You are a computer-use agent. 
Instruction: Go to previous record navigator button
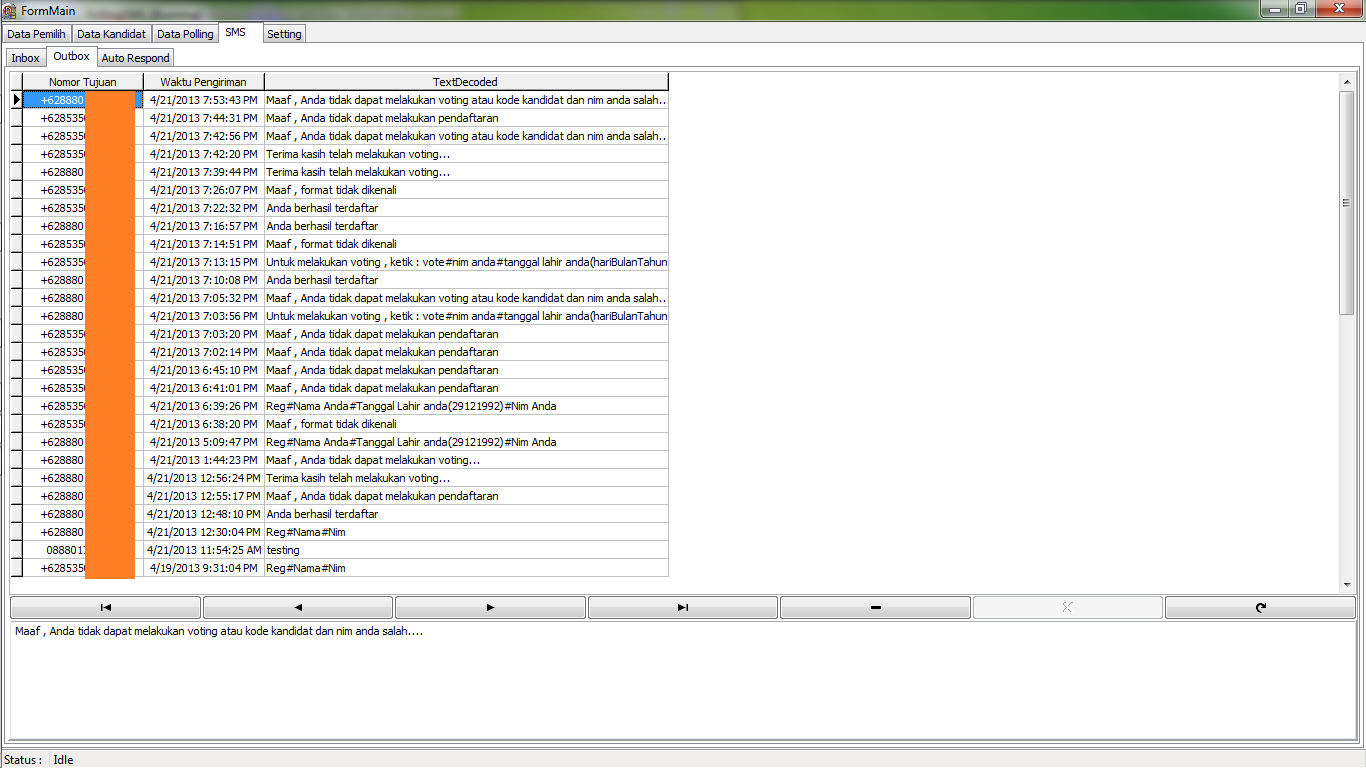tap(298, 607)
